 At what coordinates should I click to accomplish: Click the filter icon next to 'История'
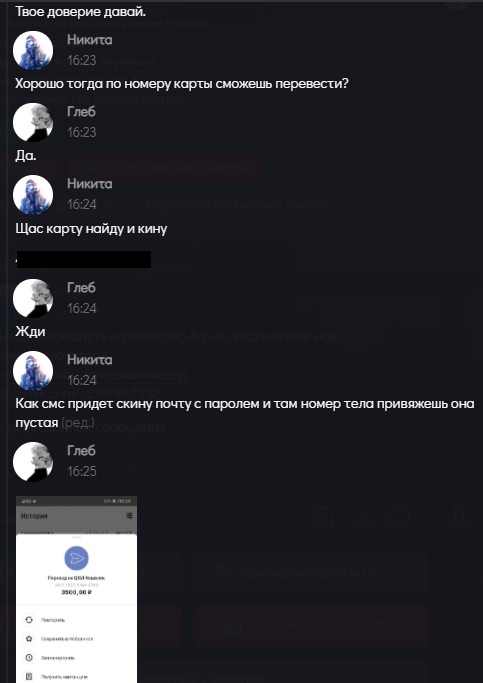(x=129, y=516)
